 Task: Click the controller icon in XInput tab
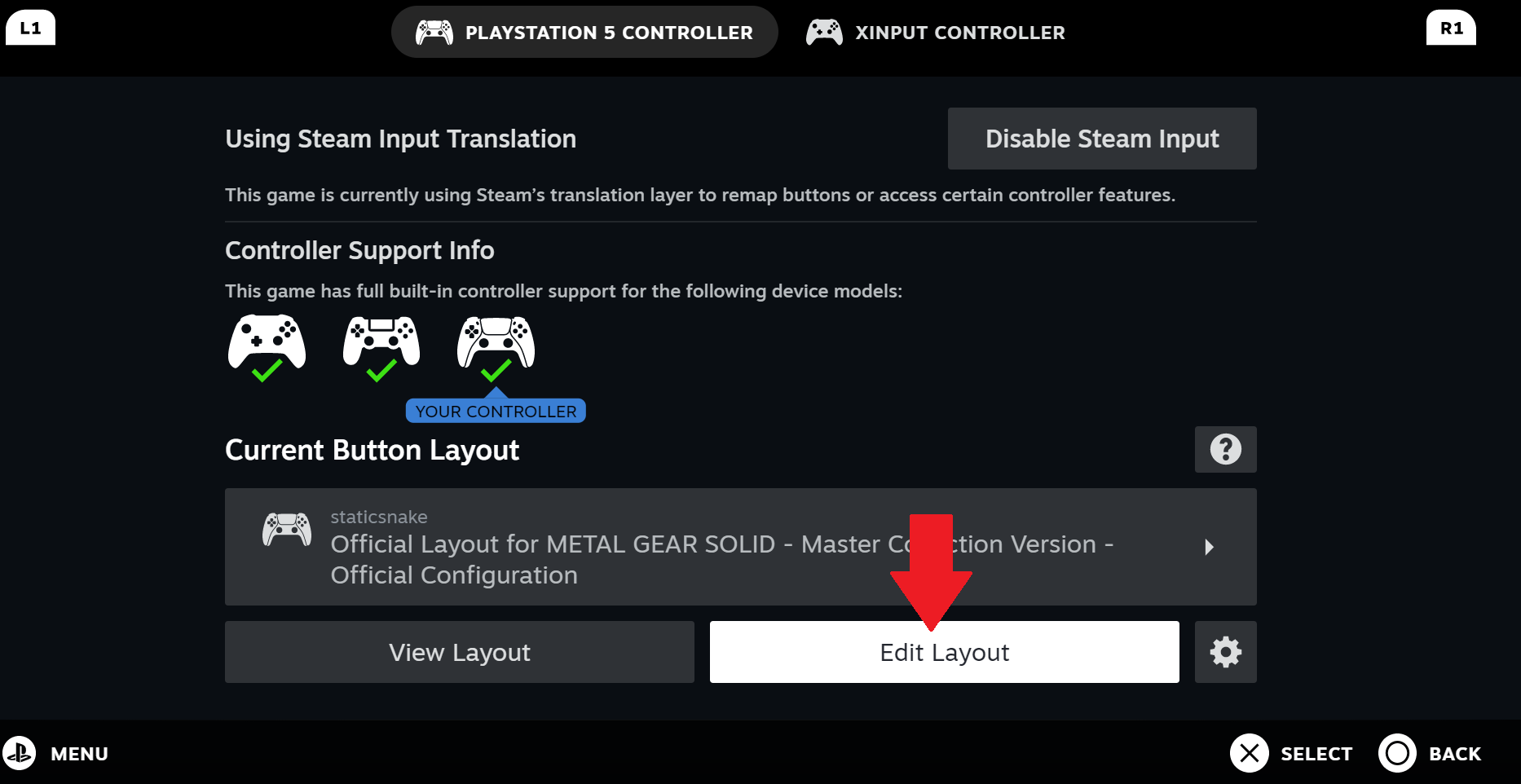[824, 33]
